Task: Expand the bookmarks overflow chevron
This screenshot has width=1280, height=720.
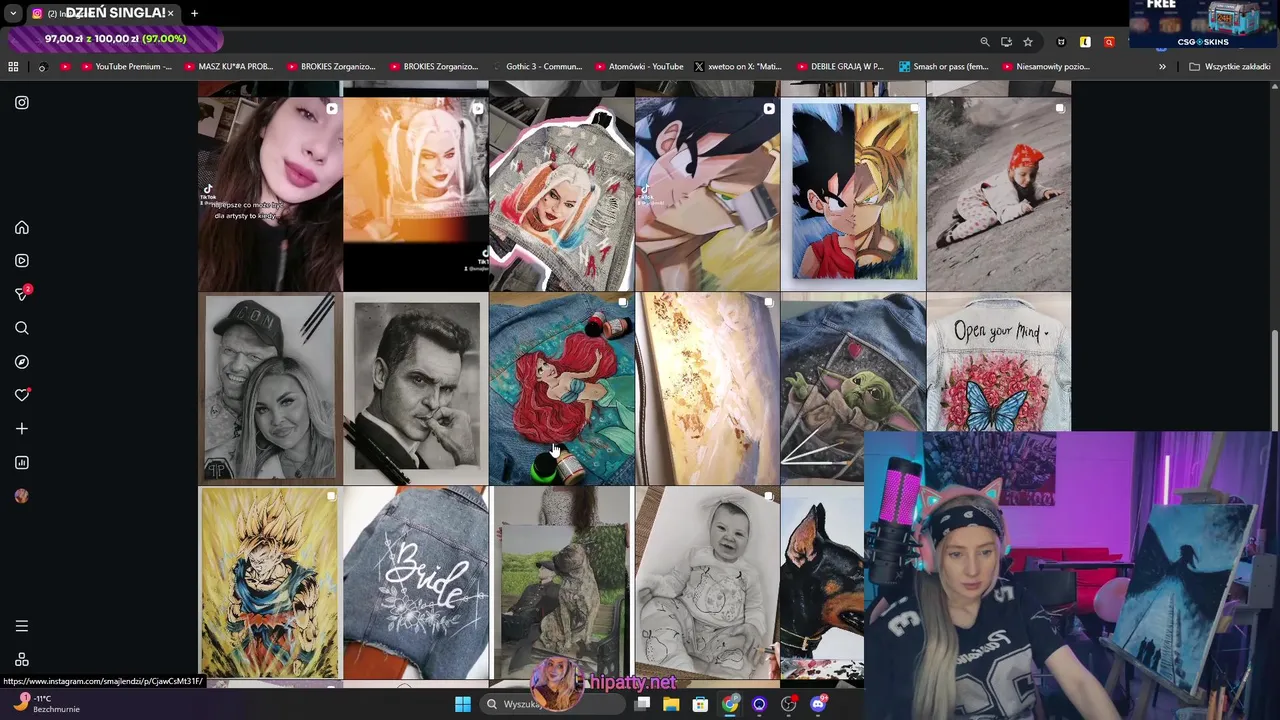Action: 1162,67
